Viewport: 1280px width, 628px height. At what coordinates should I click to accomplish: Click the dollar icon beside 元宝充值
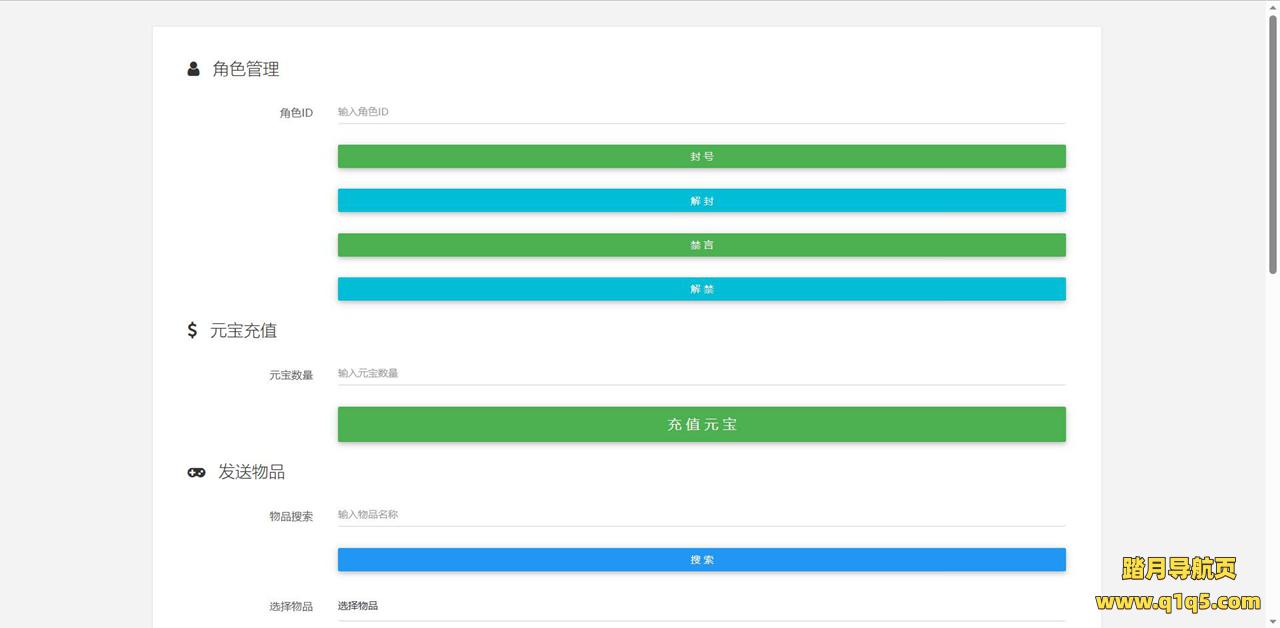(192, 330)
